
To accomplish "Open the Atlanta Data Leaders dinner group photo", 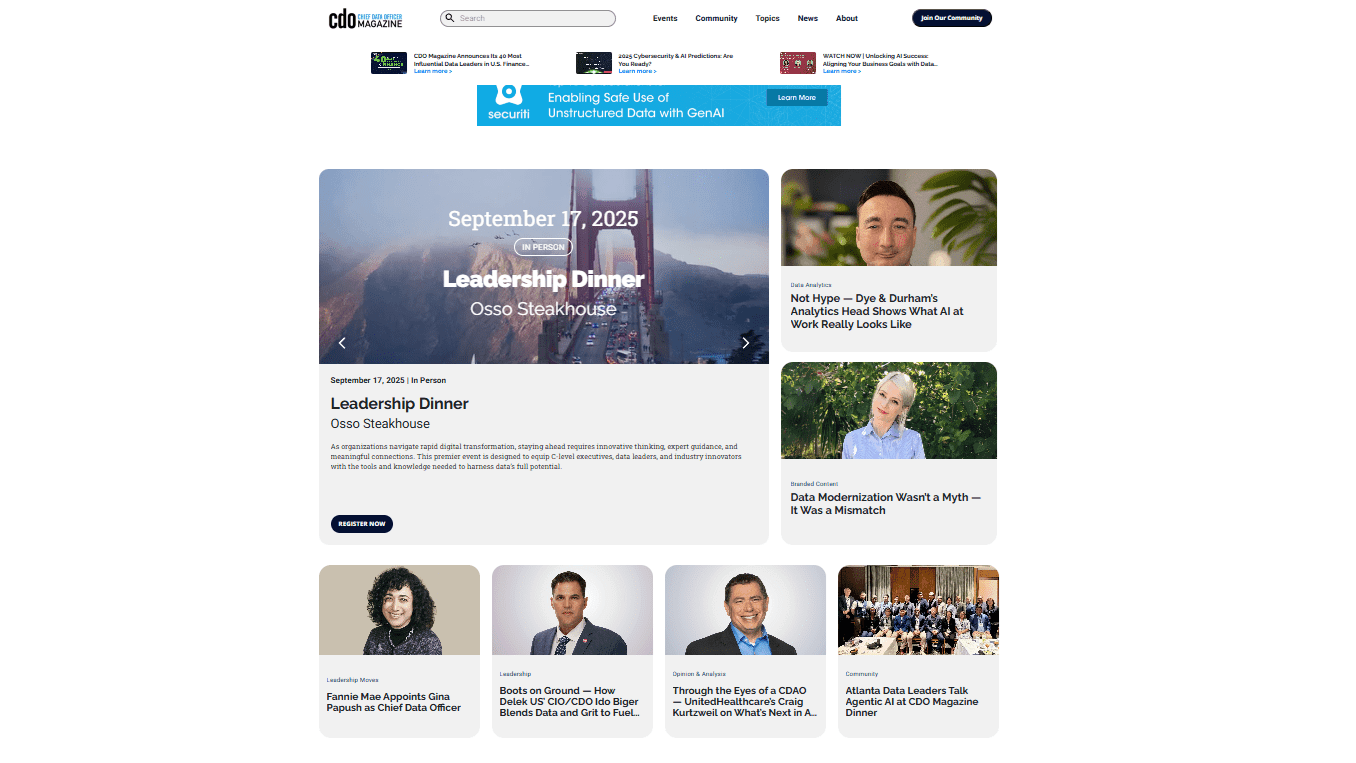I will coord(918,610).
